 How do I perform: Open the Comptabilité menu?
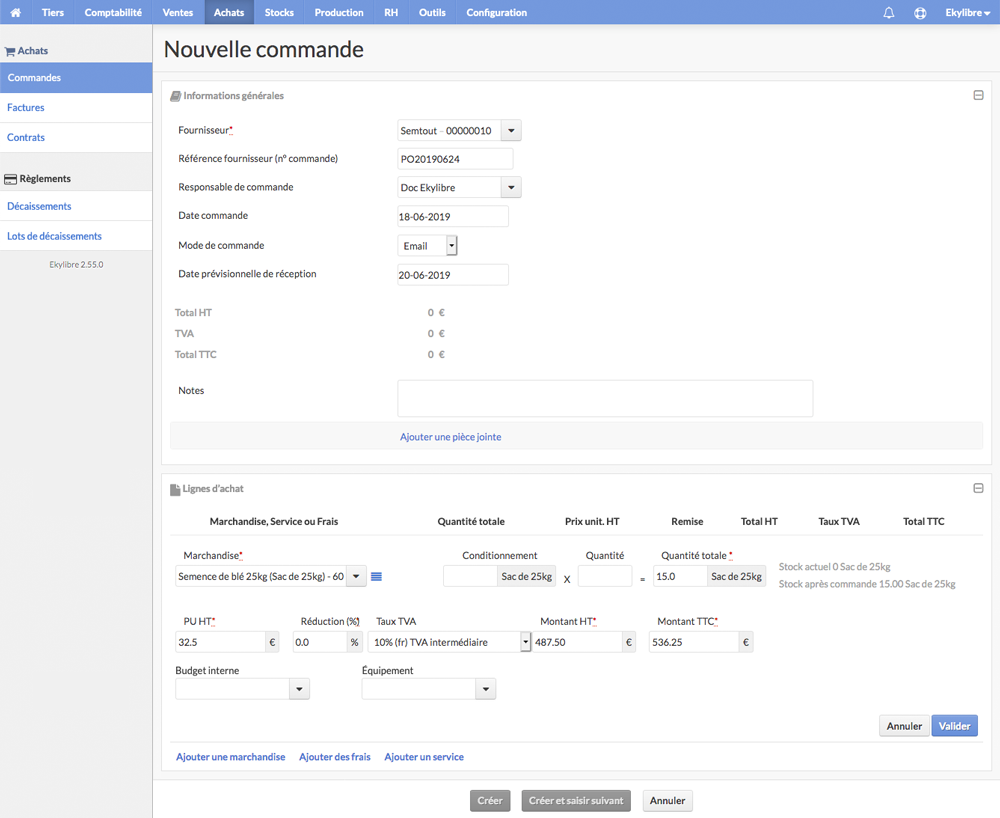pos(113,12)
